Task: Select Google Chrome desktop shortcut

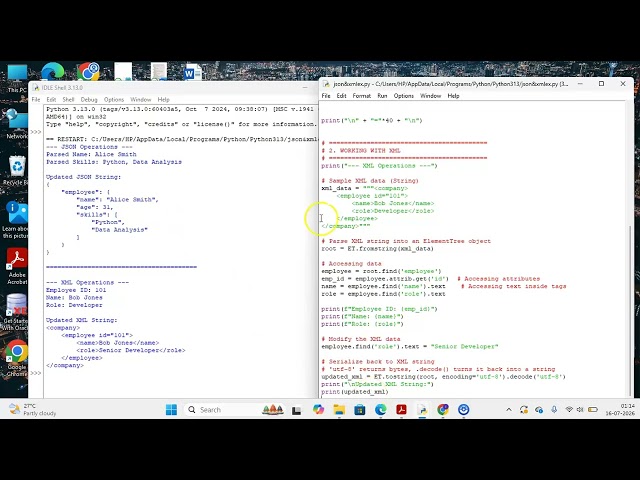Action: pos(17,358)
